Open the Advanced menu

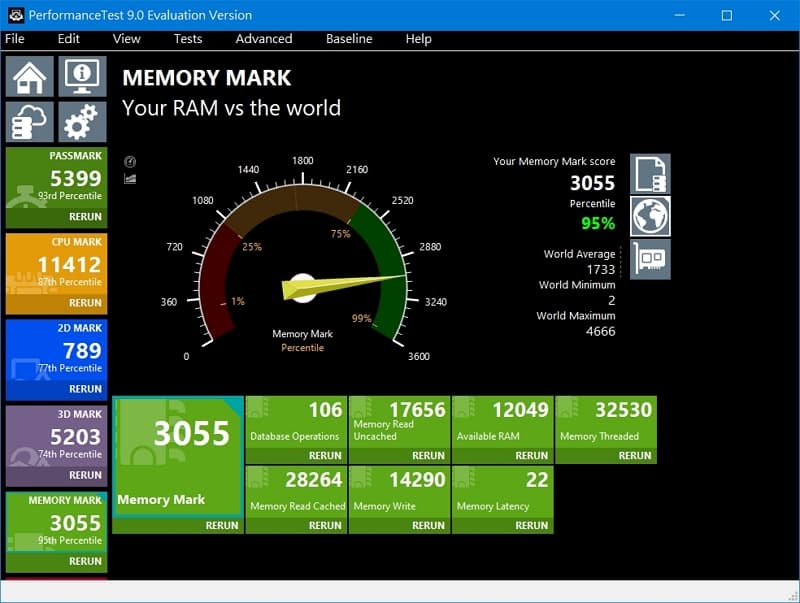click(264, 39)
